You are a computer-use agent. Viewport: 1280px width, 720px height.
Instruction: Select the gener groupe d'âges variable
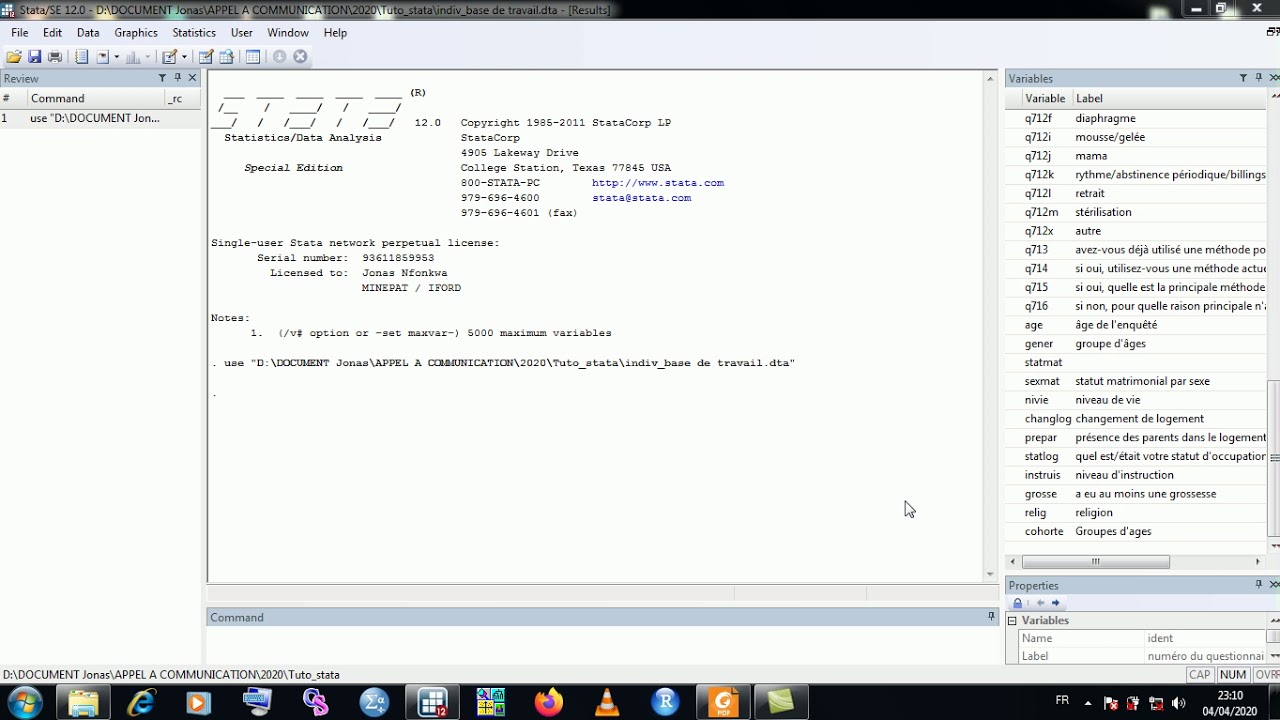click(1137, 343)
